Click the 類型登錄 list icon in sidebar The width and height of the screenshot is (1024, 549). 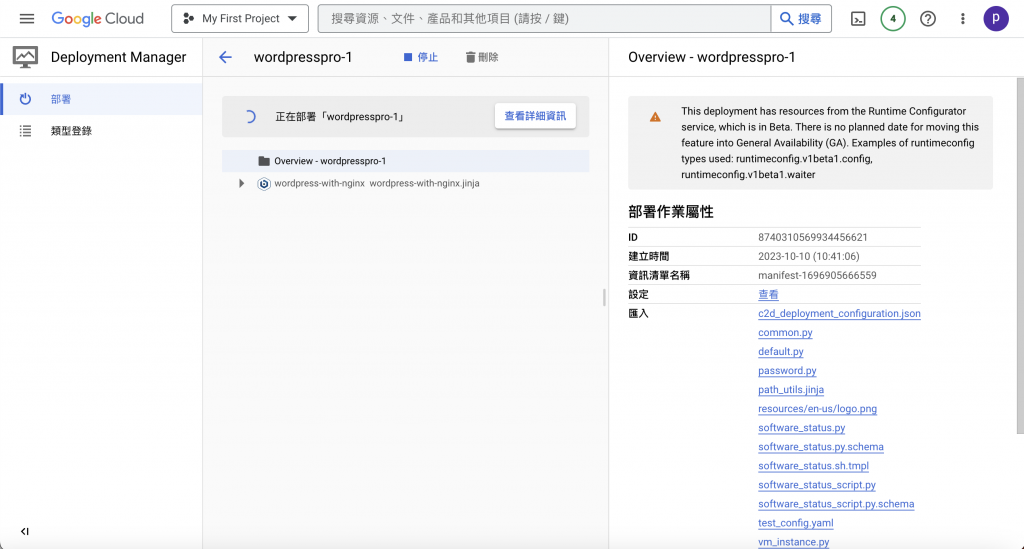pyautogui.click(x=25, y=131)
